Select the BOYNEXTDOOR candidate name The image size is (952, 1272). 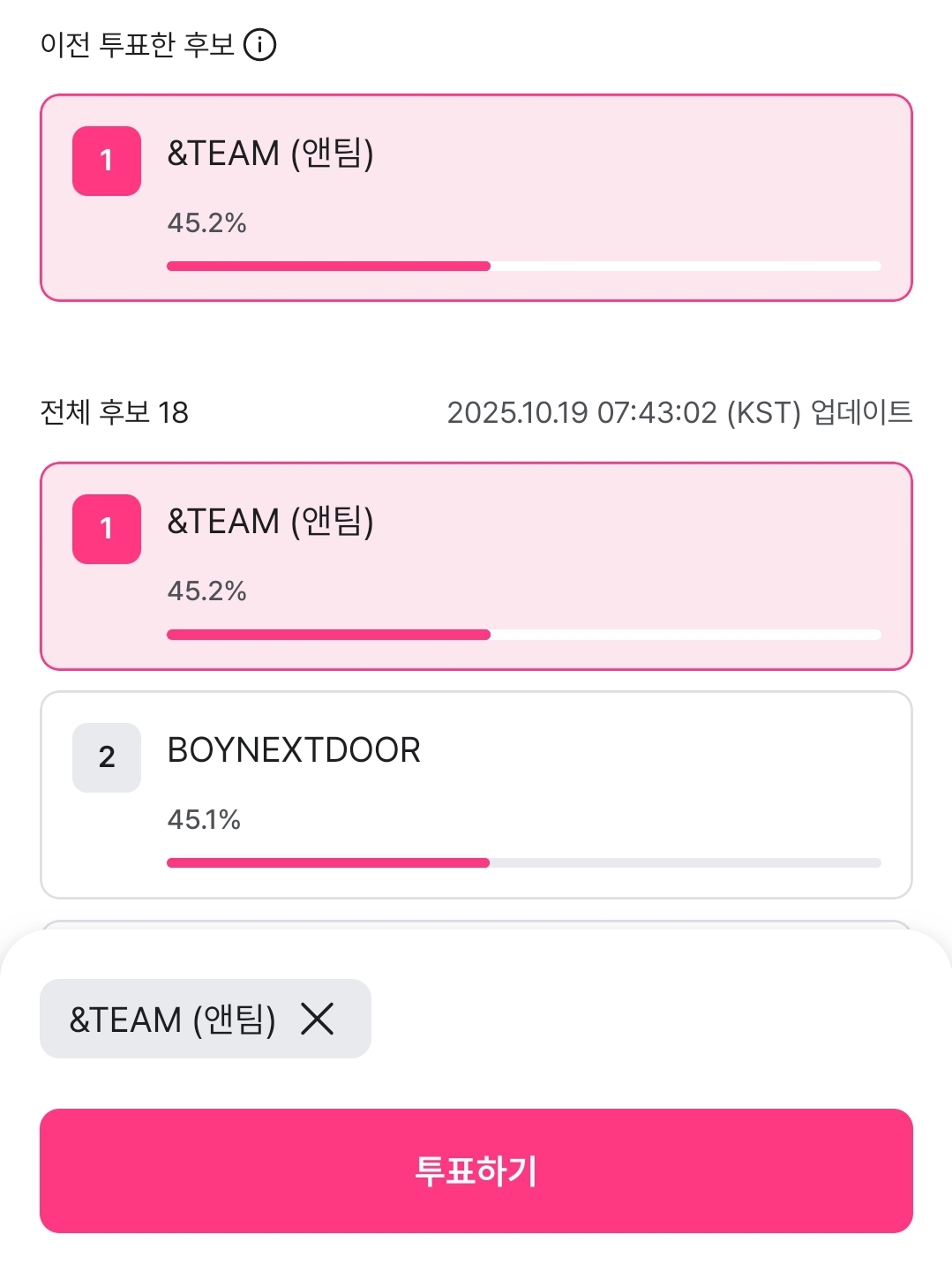(294, 750)
